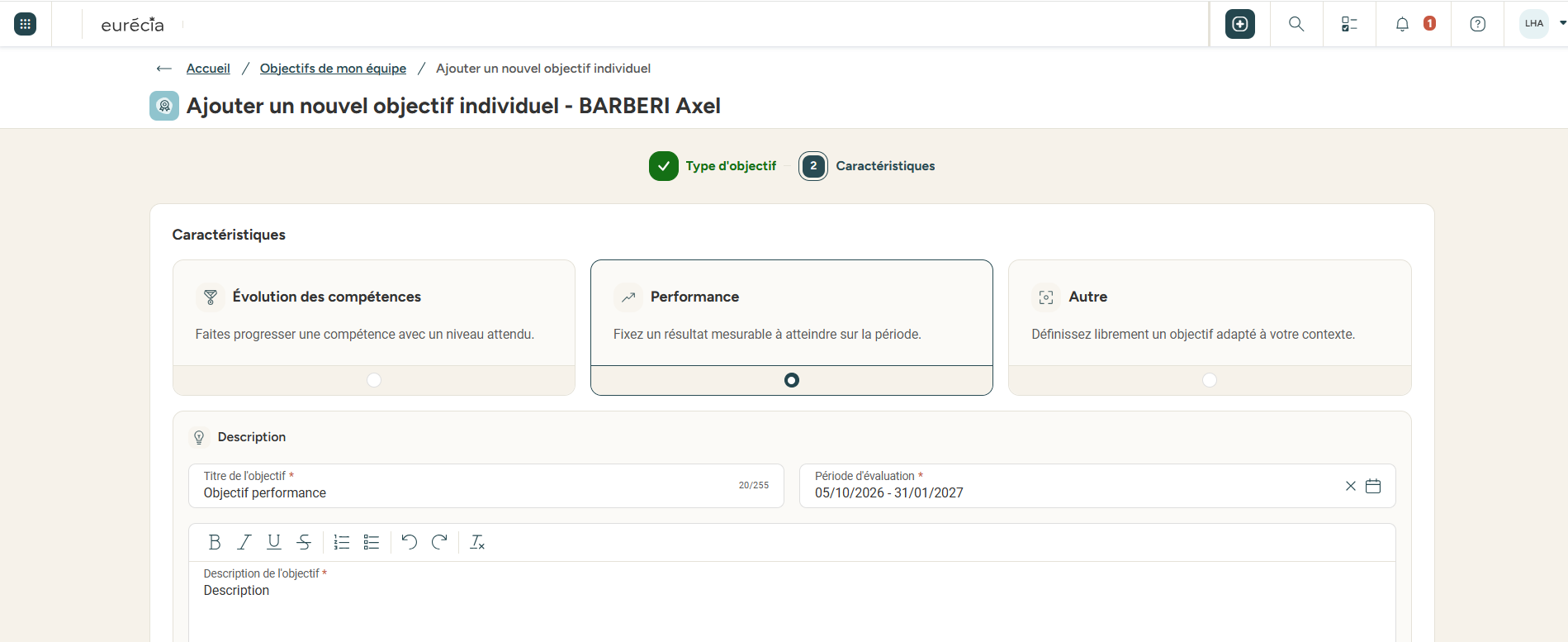Click the LHA user avatar
The height and width of the screenshot is (642, 1568).
coord(1534,24)
